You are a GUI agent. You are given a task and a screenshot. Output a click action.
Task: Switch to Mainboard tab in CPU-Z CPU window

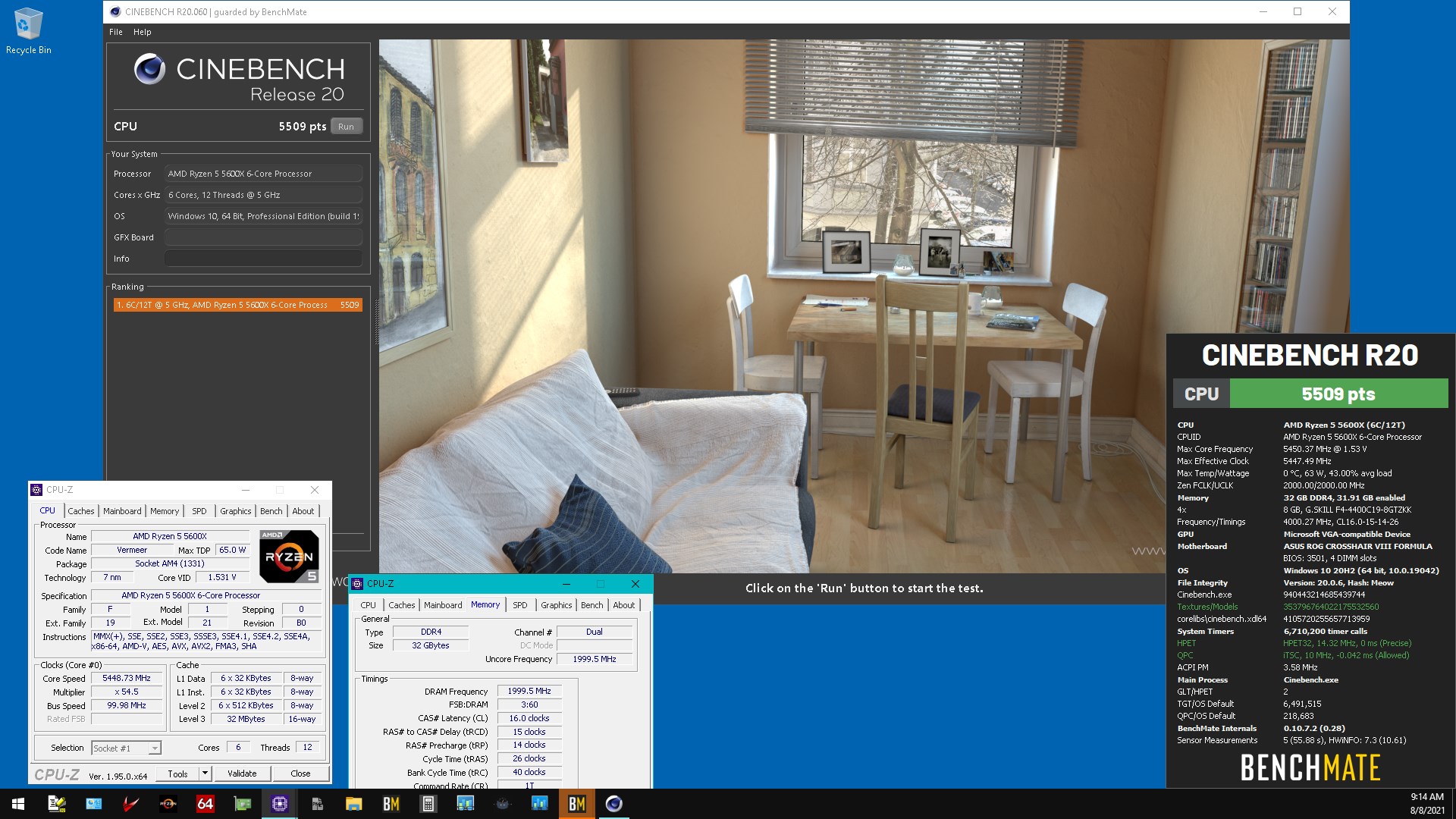coord(122,511)
